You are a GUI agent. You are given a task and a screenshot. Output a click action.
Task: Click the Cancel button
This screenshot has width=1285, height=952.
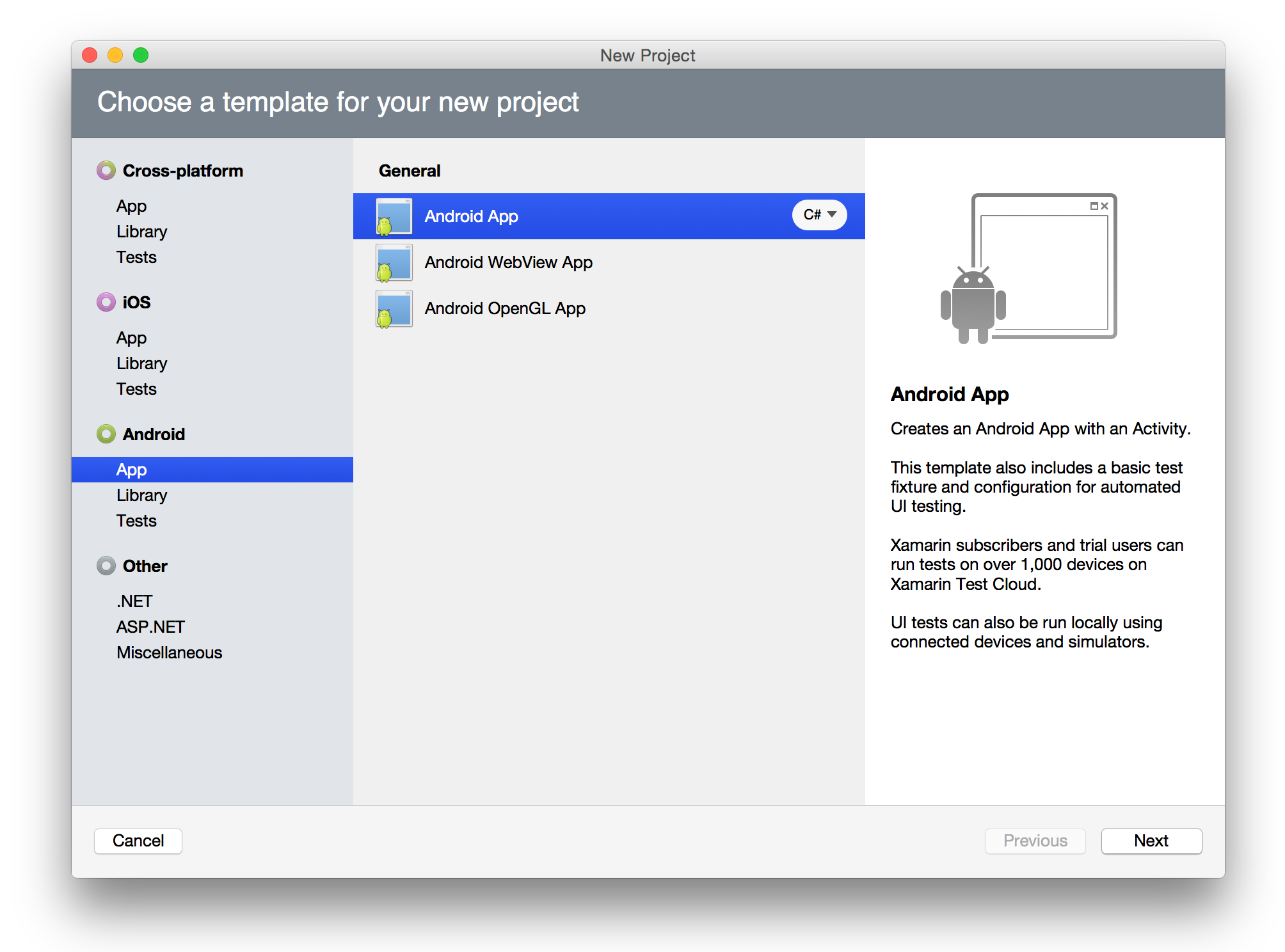pos(138,841)
